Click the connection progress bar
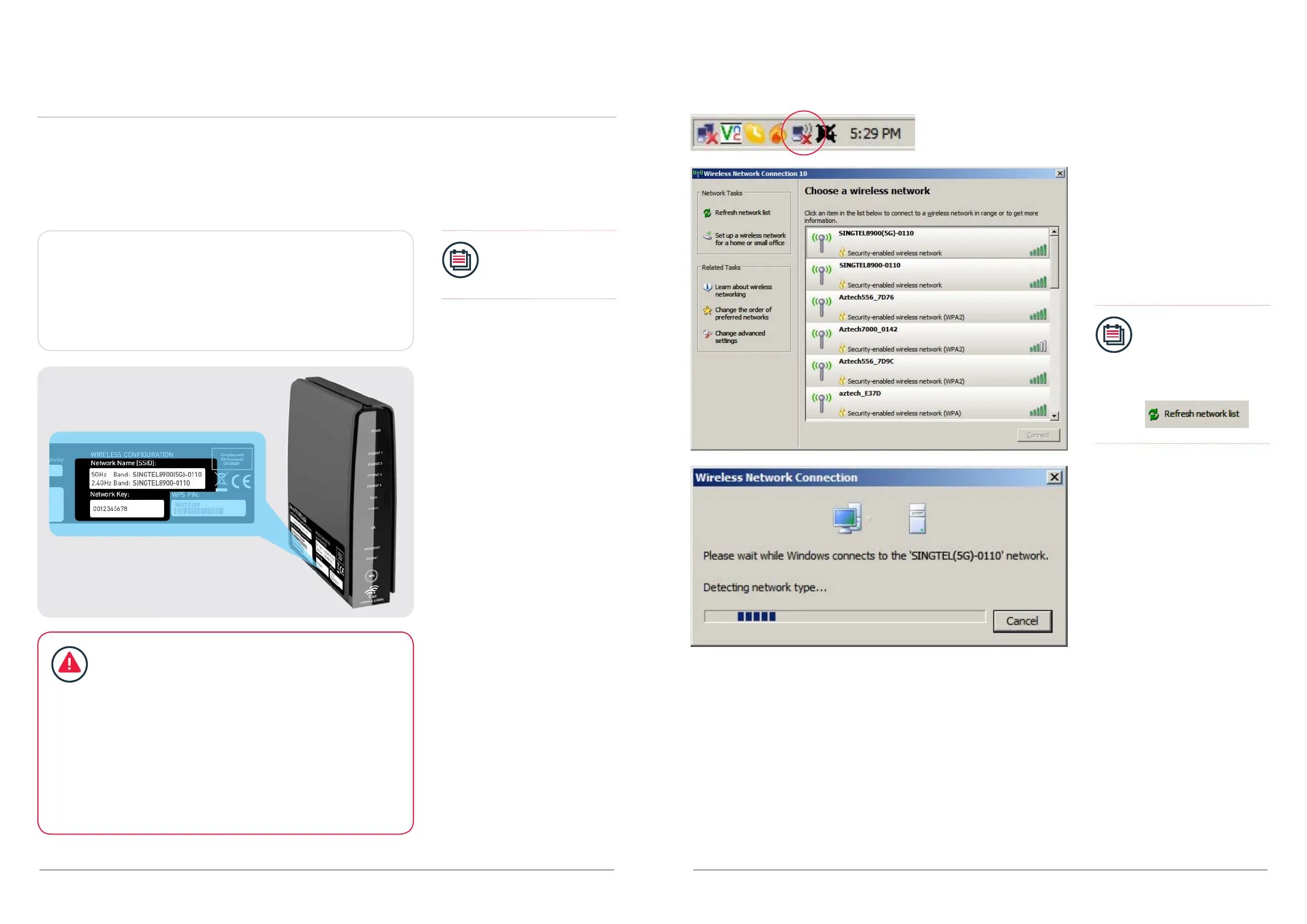1307x924 pixels. [844, 616]
